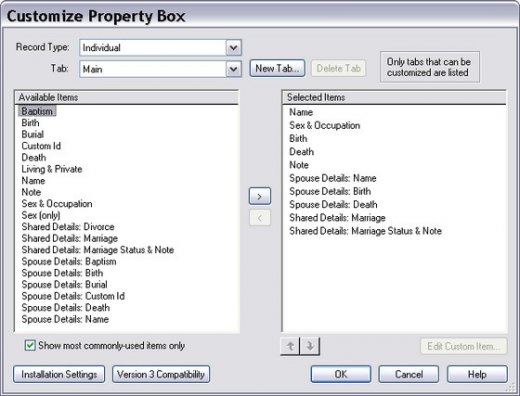Select Baptism in Available Items
The width and height of the screenshot is (520, 396).
point(37,111)
